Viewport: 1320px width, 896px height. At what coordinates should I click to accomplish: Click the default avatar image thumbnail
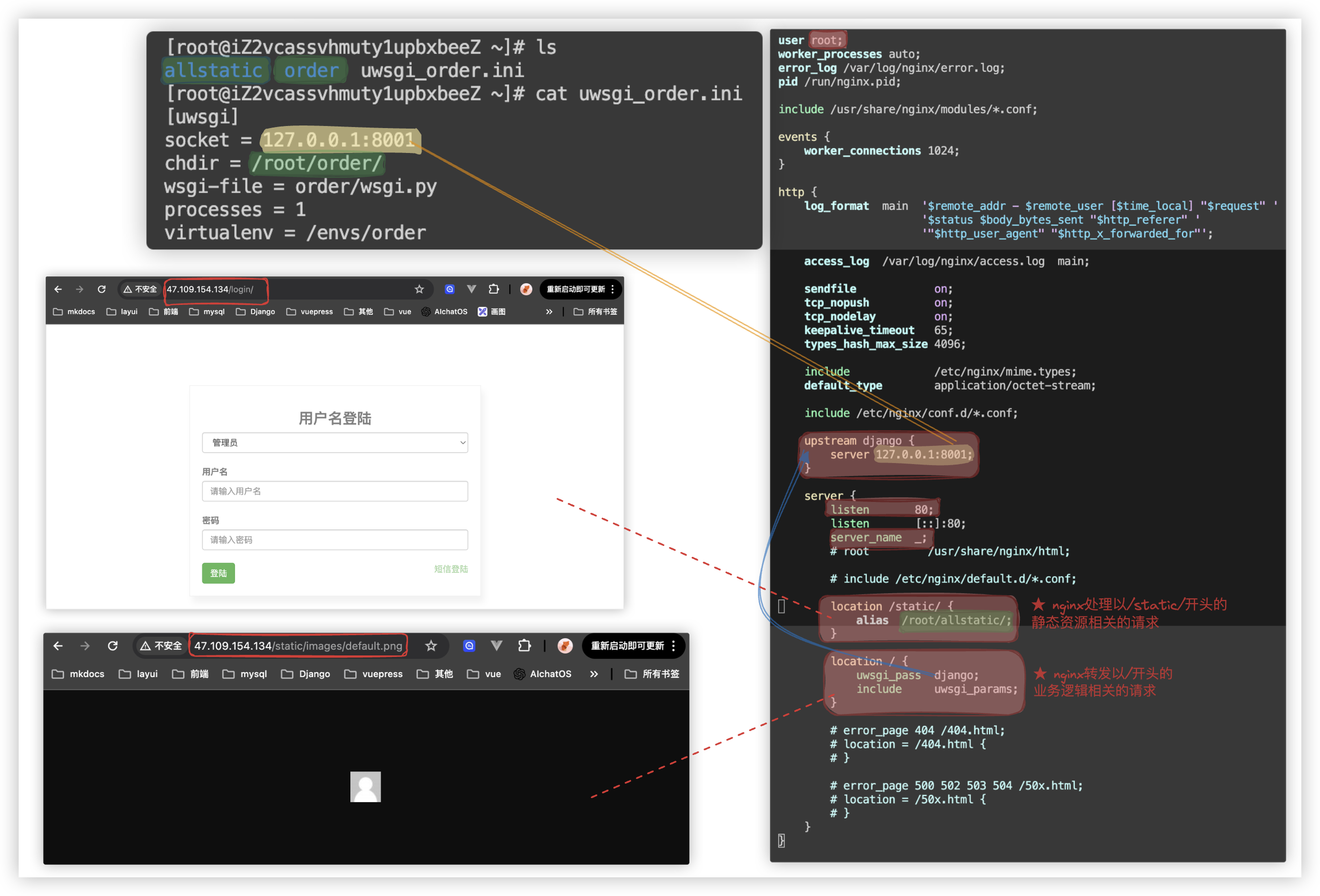(x=365, y=787)
